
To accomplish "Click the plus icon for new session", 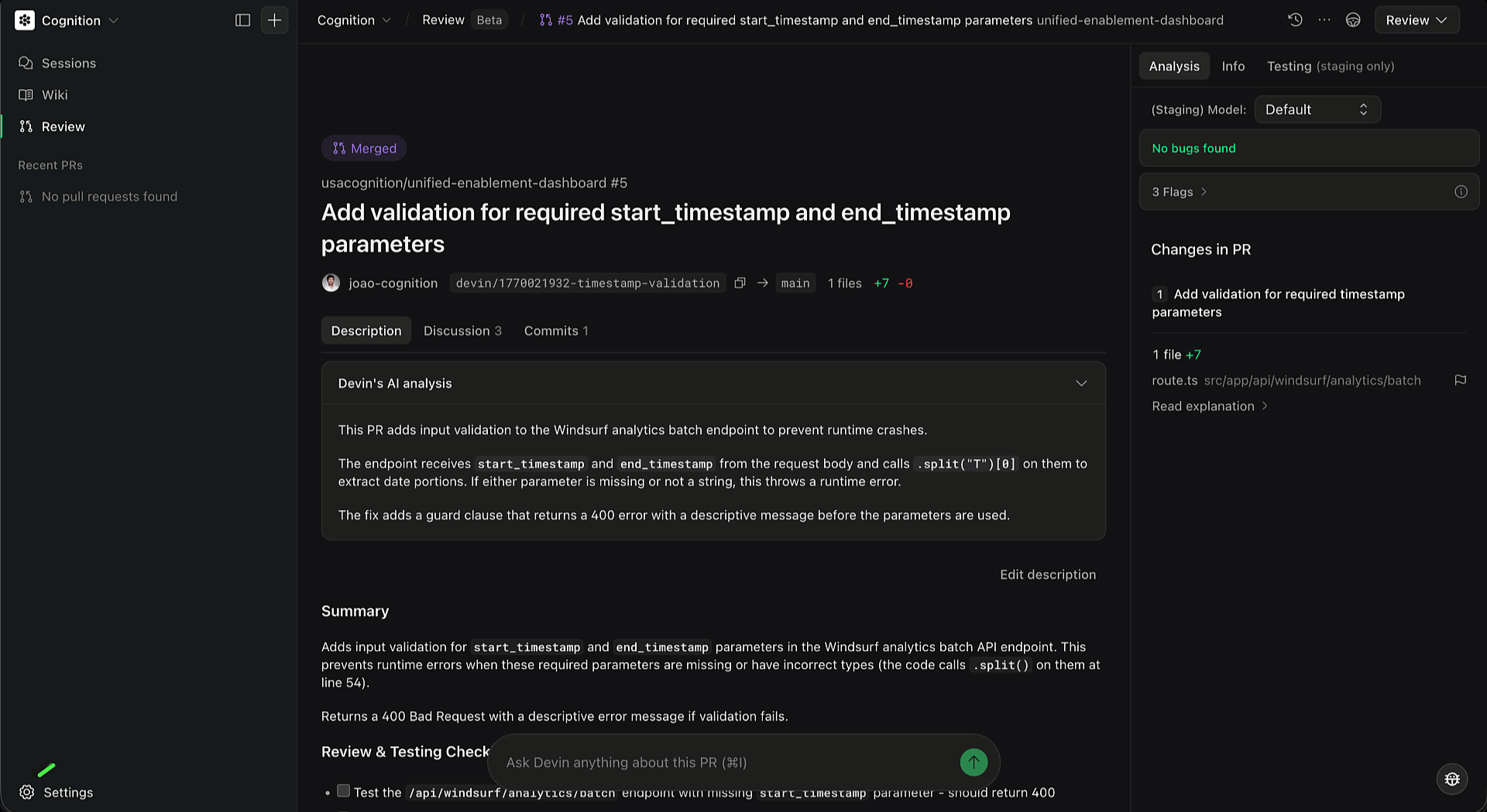I will click(274, 20).
